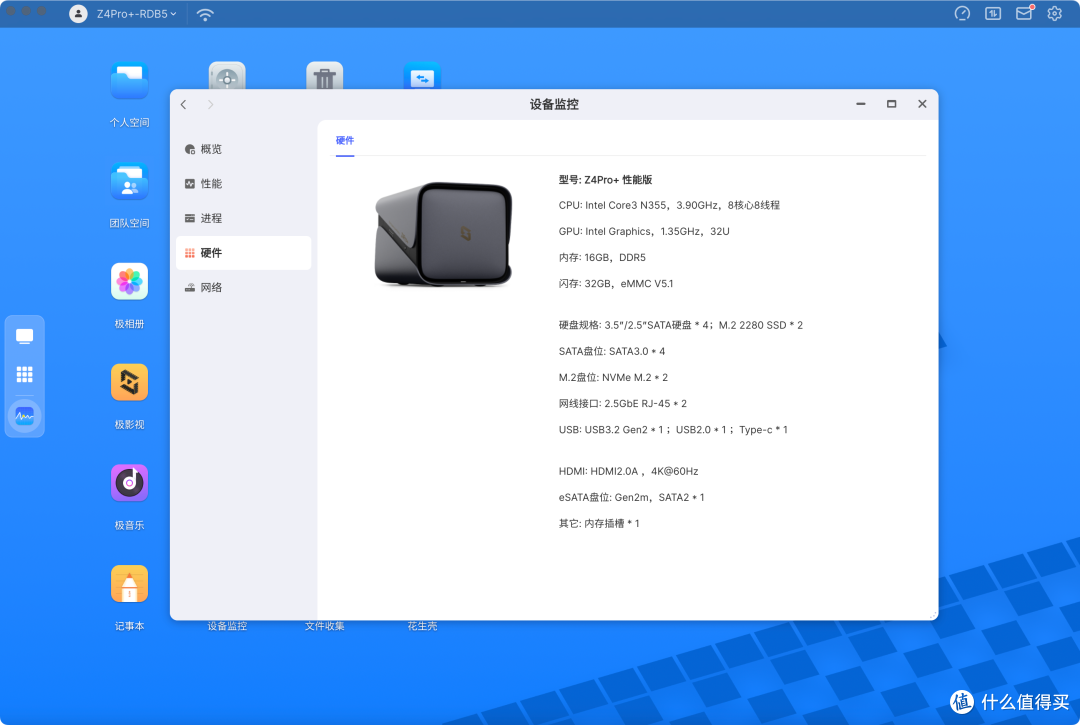Open the 个人空间 desktop icon
The width and height of the screenshot is (1080, 725).
coord(129,81)
